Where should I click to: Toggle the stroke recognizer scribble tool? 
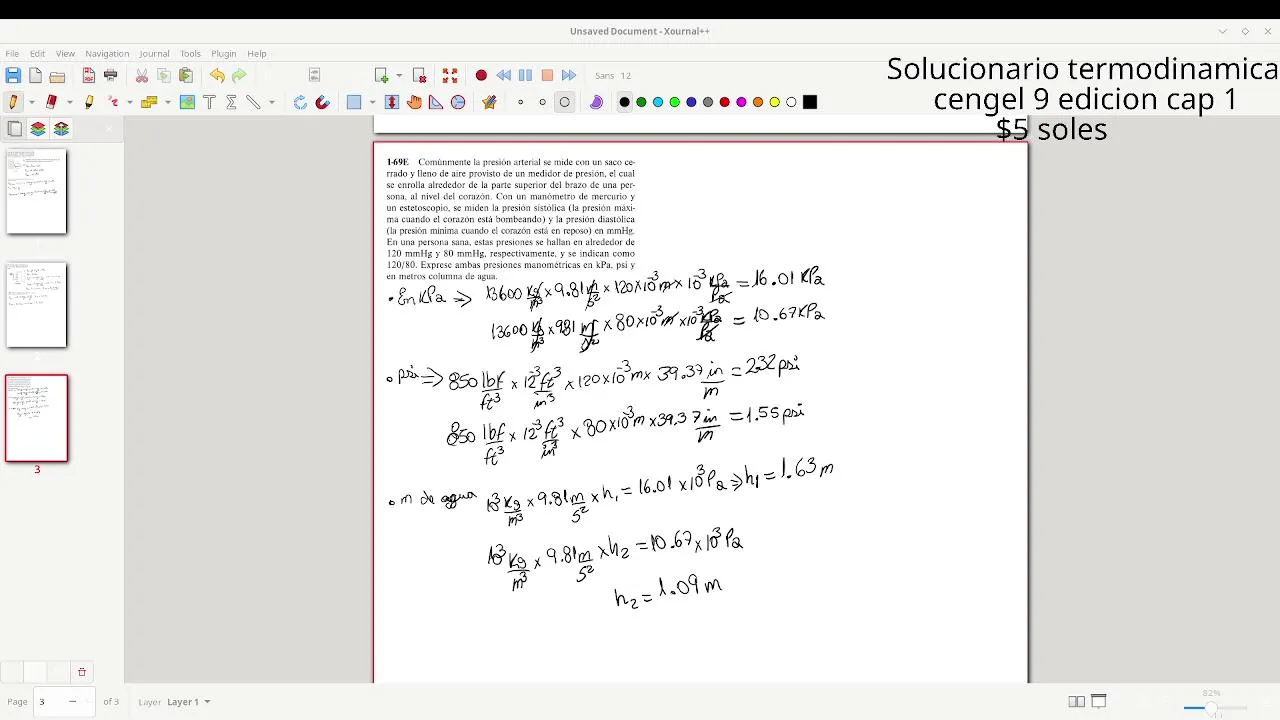pyautogui.click(x=113, y=102)
